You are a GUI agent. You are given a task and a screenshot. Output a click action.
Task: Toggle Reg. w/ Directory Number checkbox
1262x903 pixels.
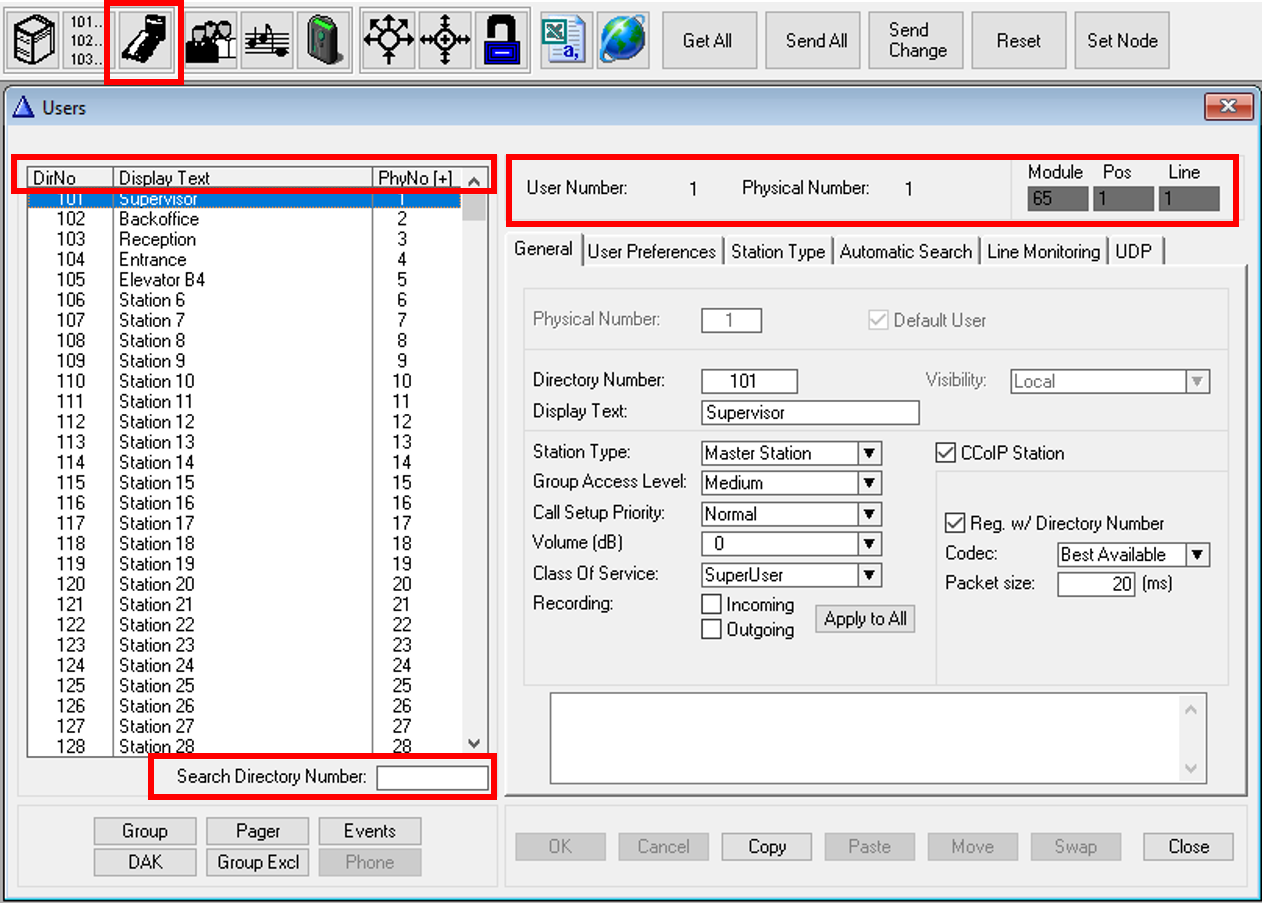tap(953, 523)
